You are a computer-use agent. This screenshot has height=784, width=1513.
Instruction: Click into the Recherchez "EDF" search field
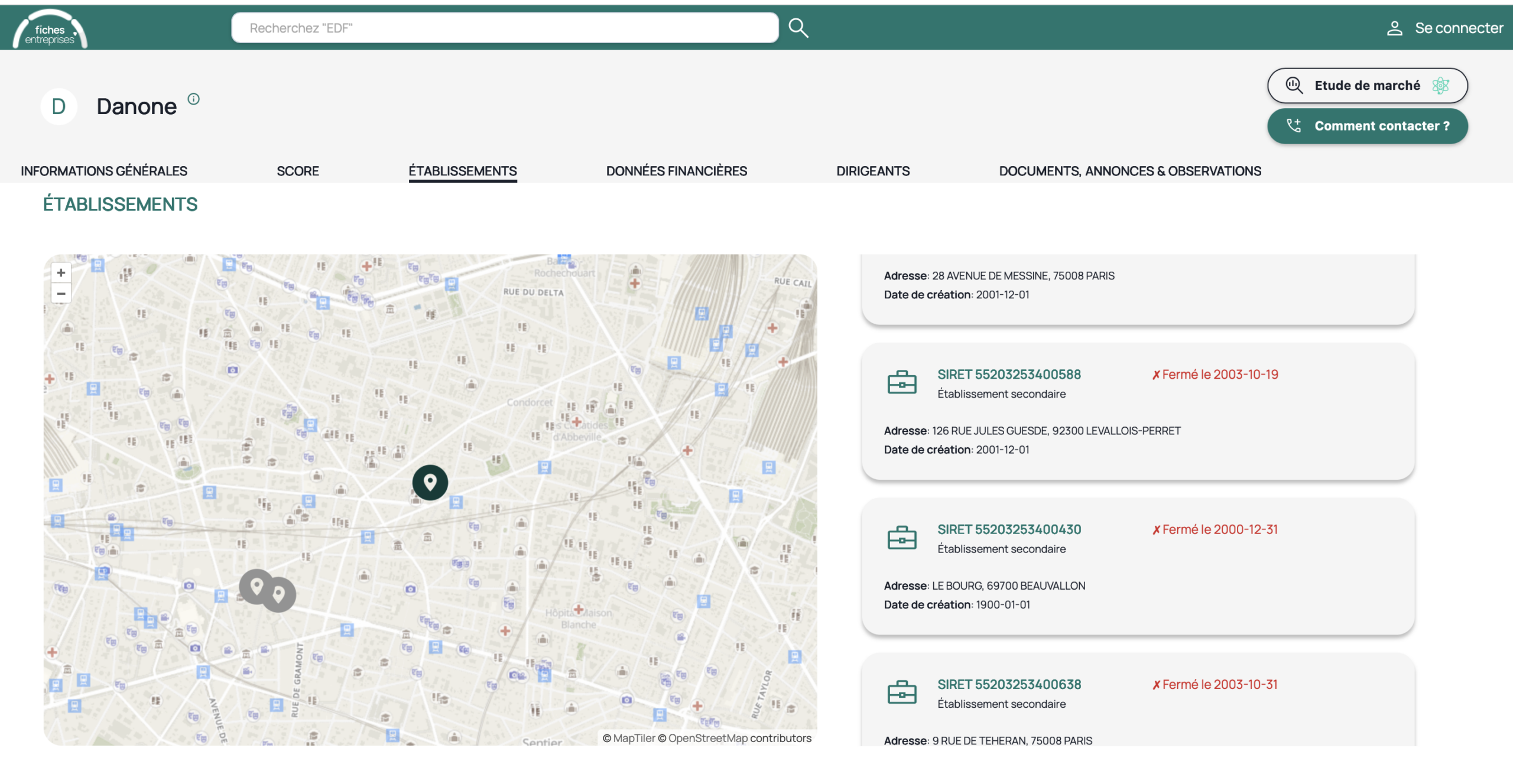pyautogui.click(x=504, y=28)
